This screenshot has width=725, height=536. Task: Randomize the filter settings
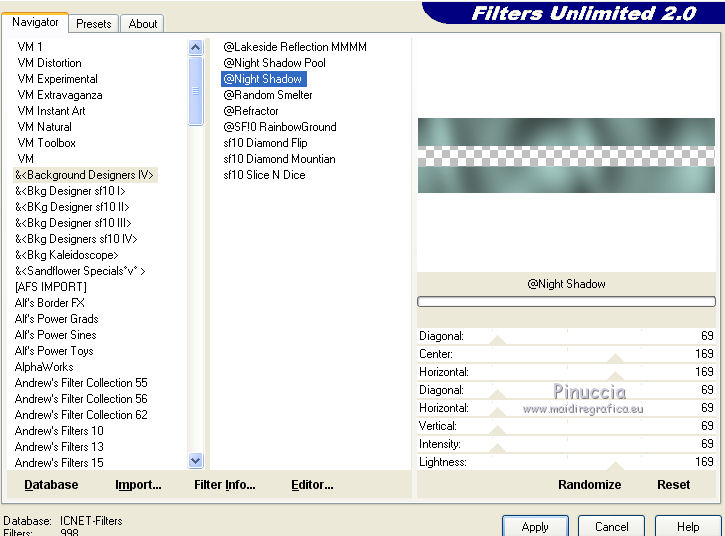point(590,485)
